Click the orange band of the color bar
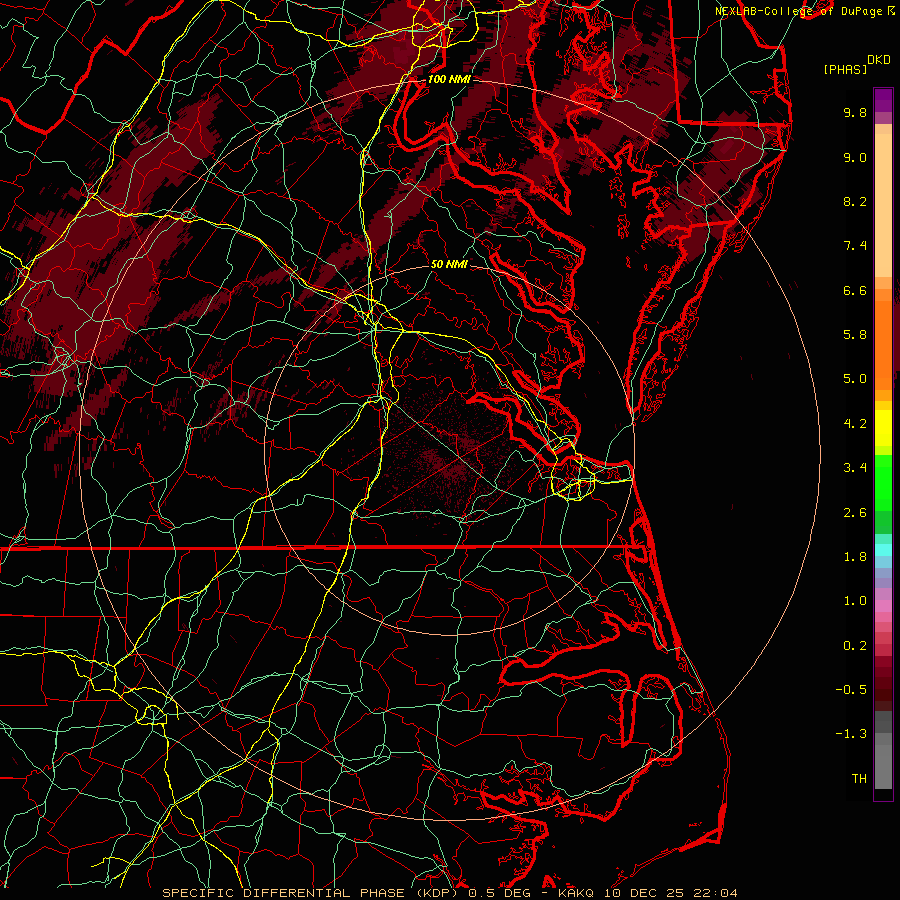Viewport: 900px width, 900px height. 883,344
